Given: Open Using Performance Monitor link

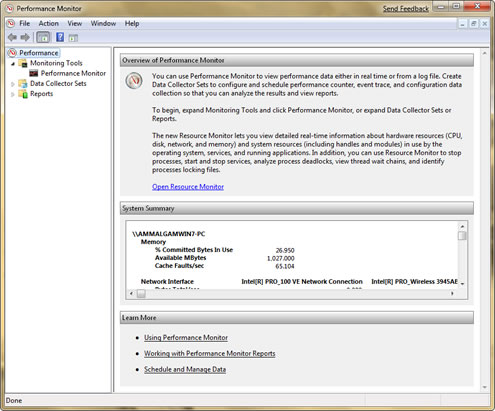Looking at the screenshot, I should tap(186, 337).
